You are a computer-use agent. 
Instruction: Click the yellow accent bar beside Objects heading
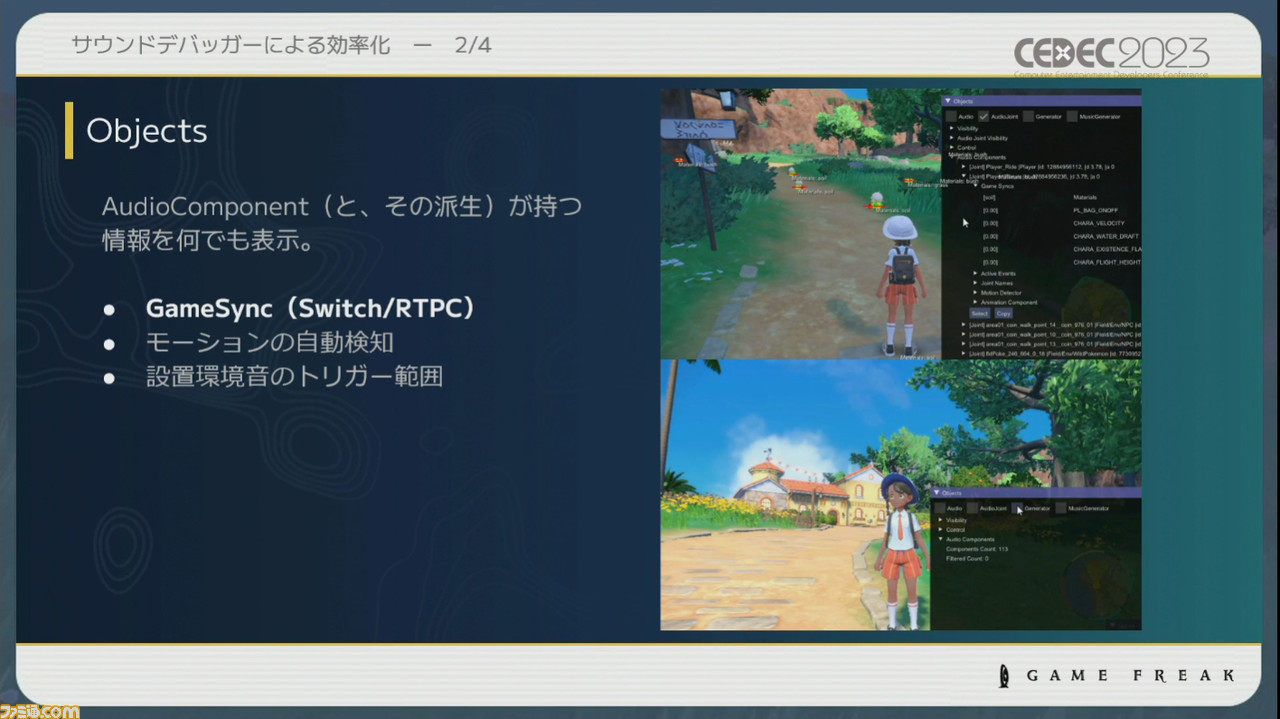tap(70, 130)
